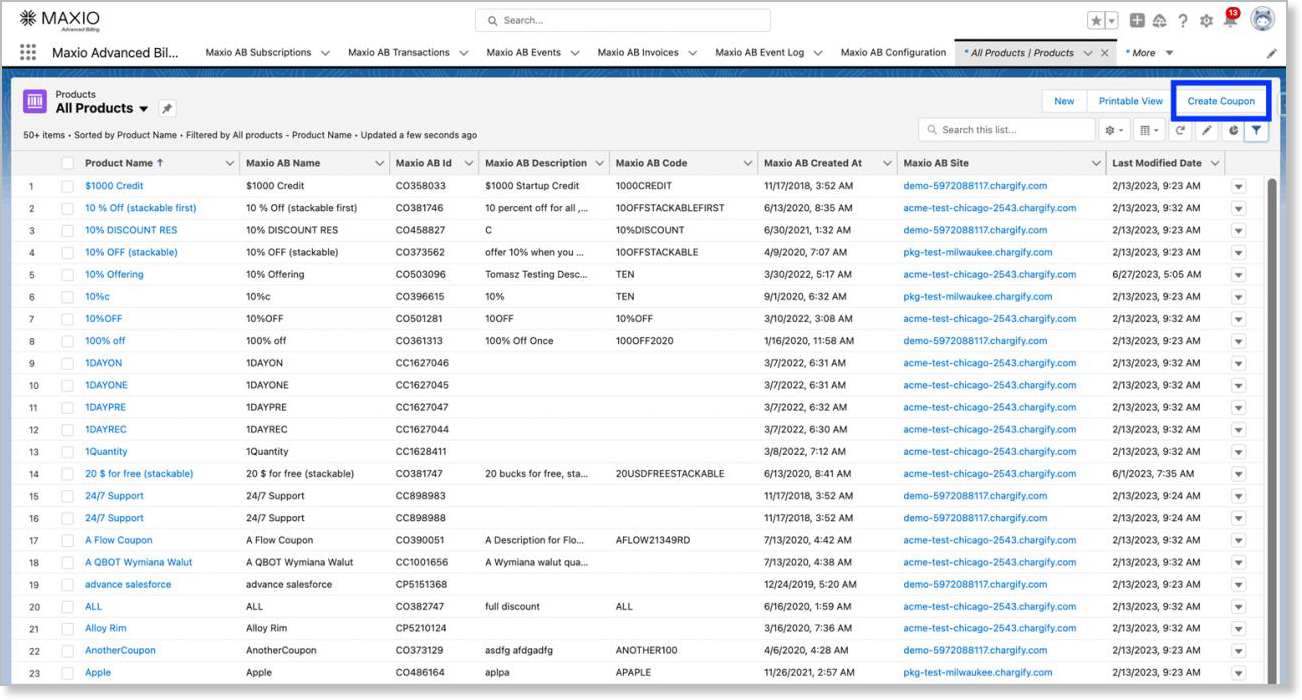Open row actions dropdown for Apple row
1302x700 pixels.
(1238, 673)
